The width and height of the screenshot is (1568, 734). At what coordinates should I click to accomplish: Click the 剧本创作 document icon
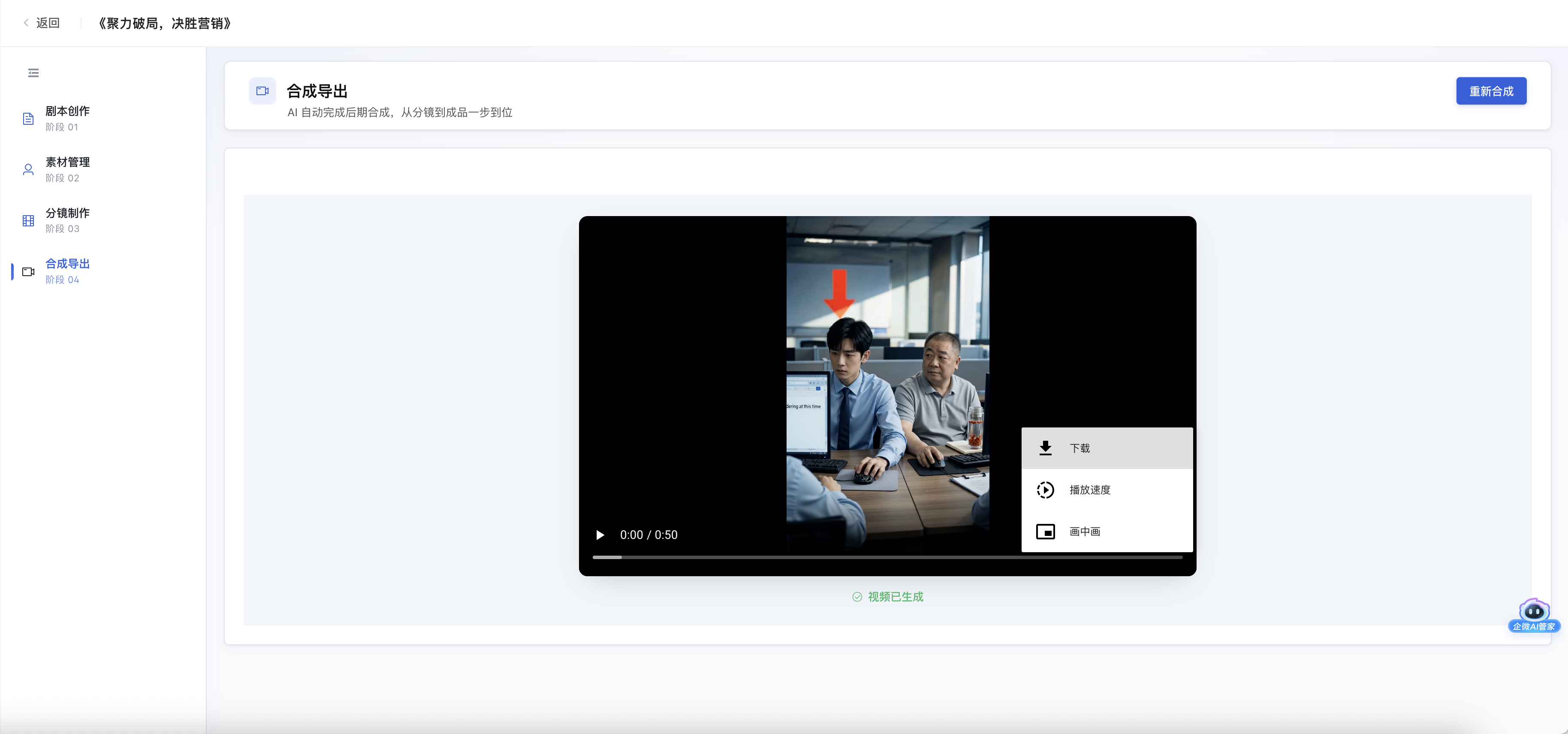28,119
